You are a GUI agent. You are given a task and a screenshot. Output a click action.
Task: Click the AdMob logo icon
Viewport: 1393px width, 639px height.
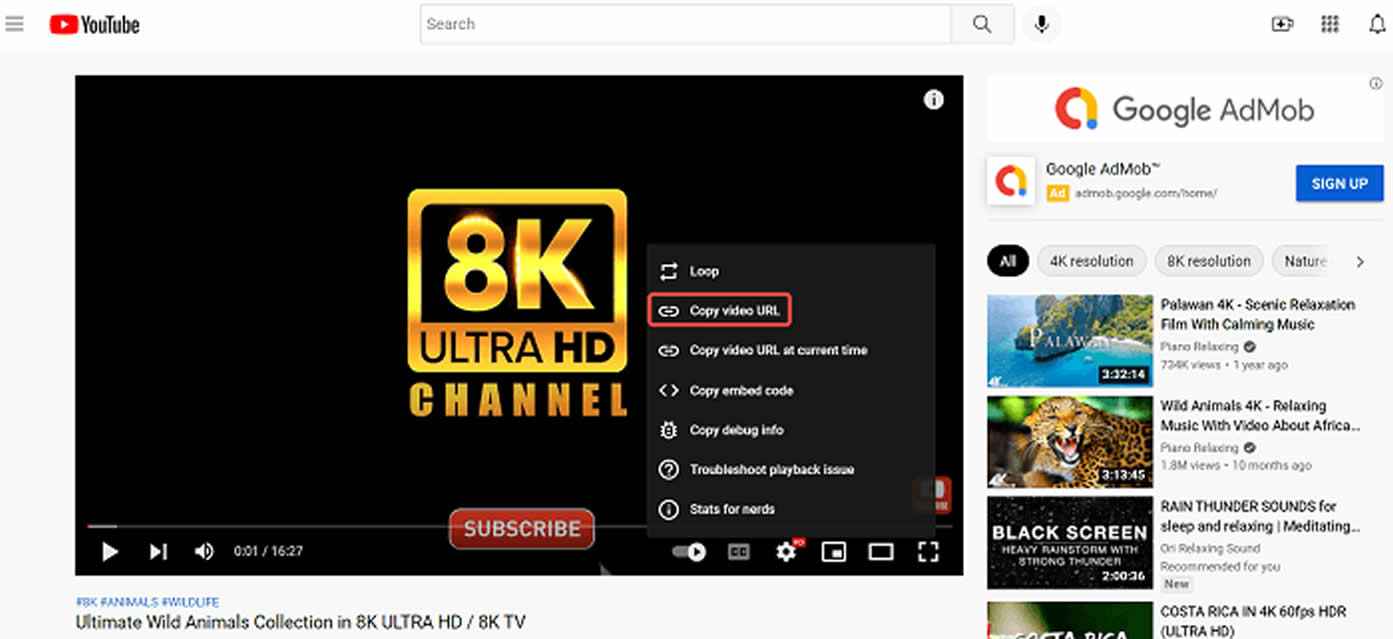(x=1011, y=181)
